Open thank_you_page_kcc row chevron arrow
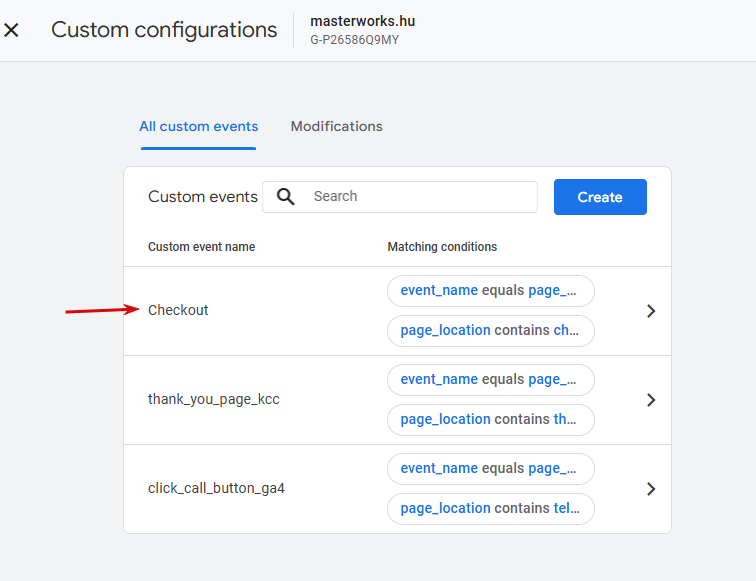This screenshot has height=581, width=756. coord(651,400)
